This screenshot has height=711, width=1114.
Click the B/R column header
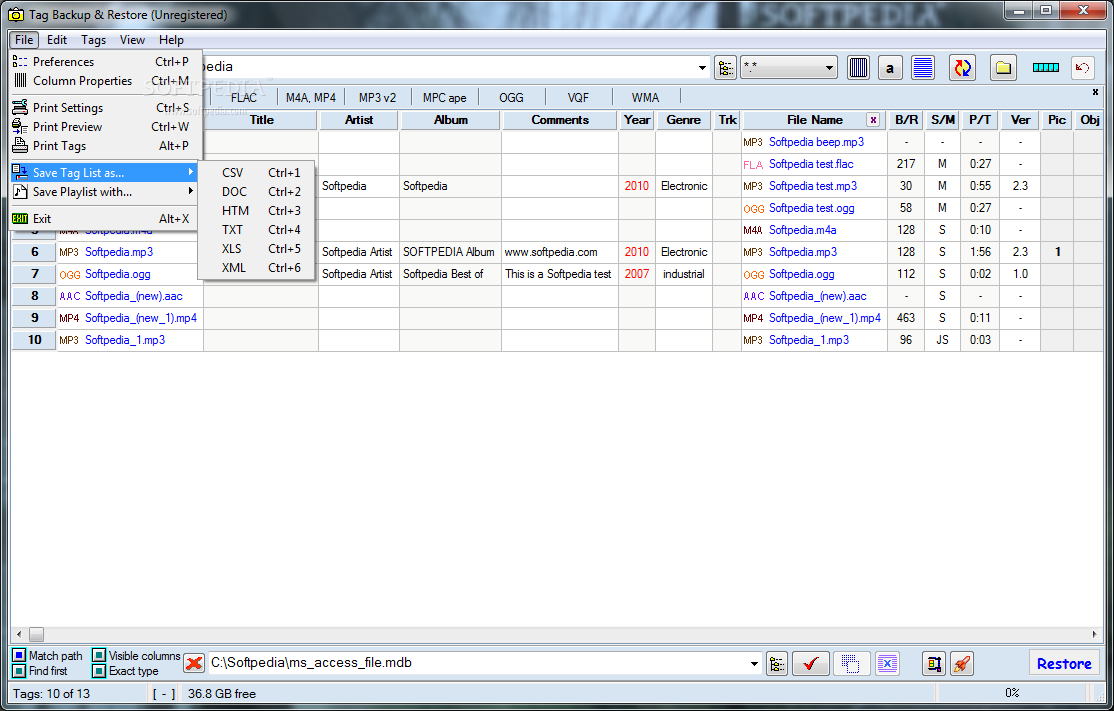point(907,120)
